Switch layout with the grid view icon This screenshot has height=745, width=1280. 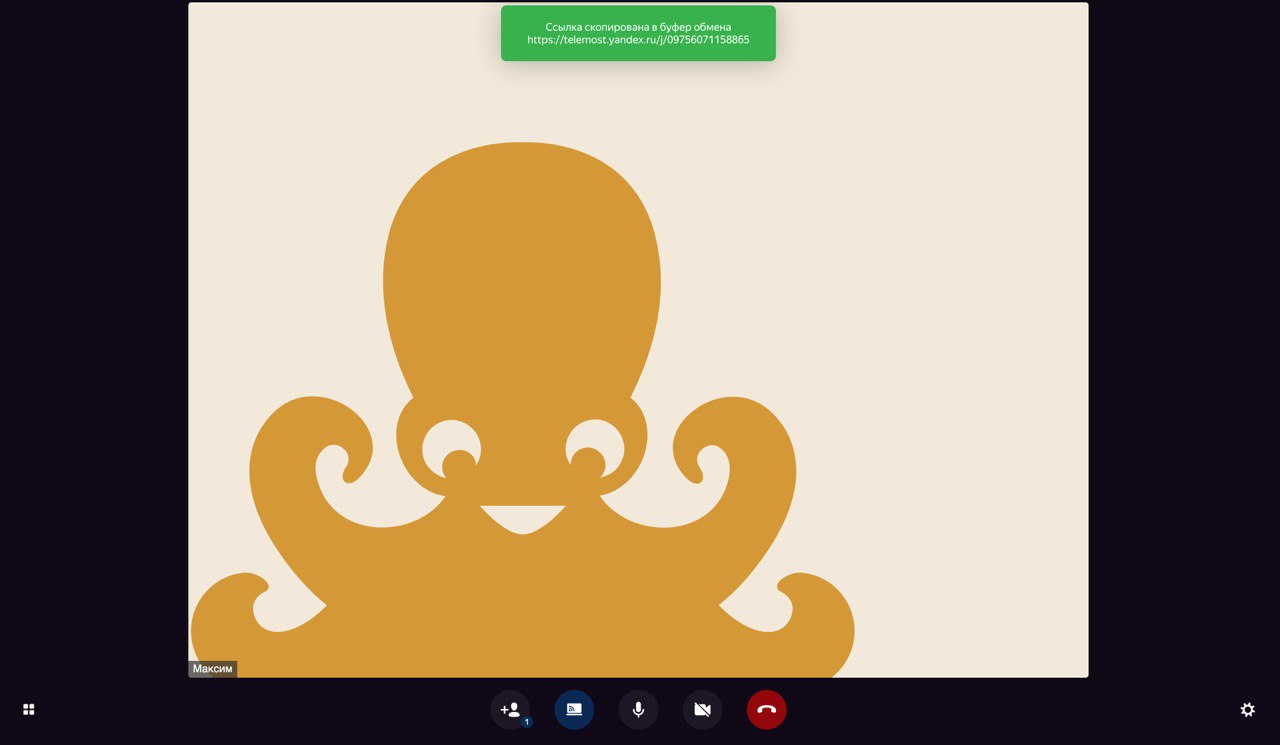pyautogui.click(x=29, y=710)
